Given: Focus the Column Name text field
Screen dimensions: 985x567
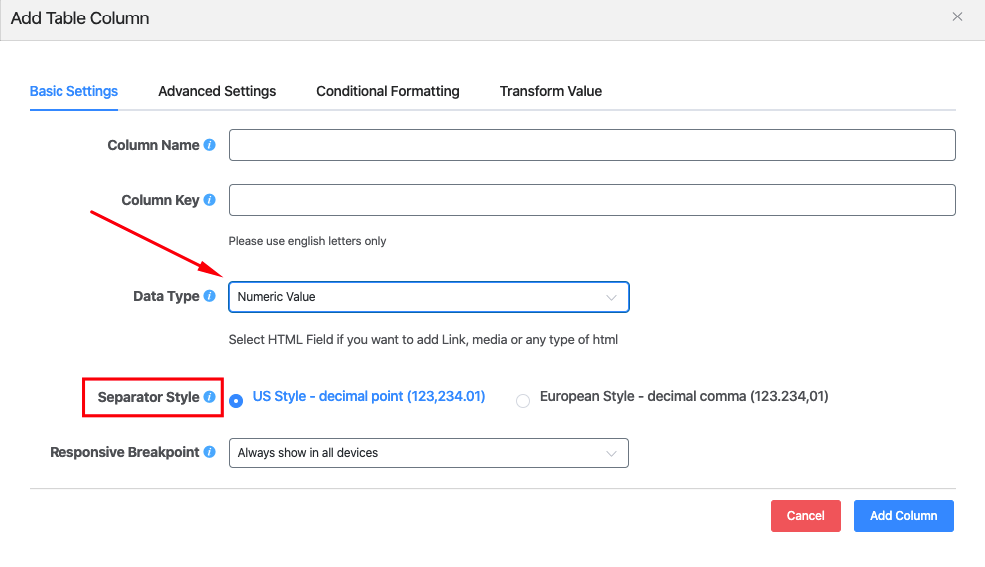Looking at the screenshot, I should [x=592, y=145].
